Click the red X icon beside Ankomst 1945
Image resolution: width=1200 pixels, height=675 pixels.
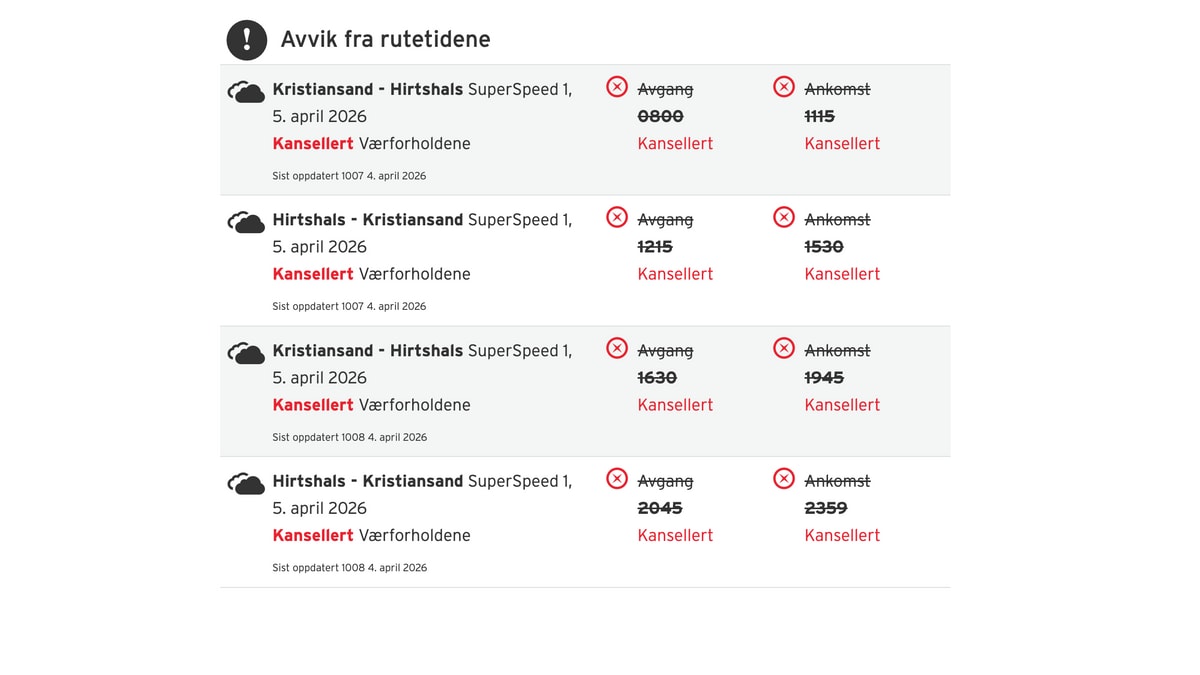tap(784, 348)
